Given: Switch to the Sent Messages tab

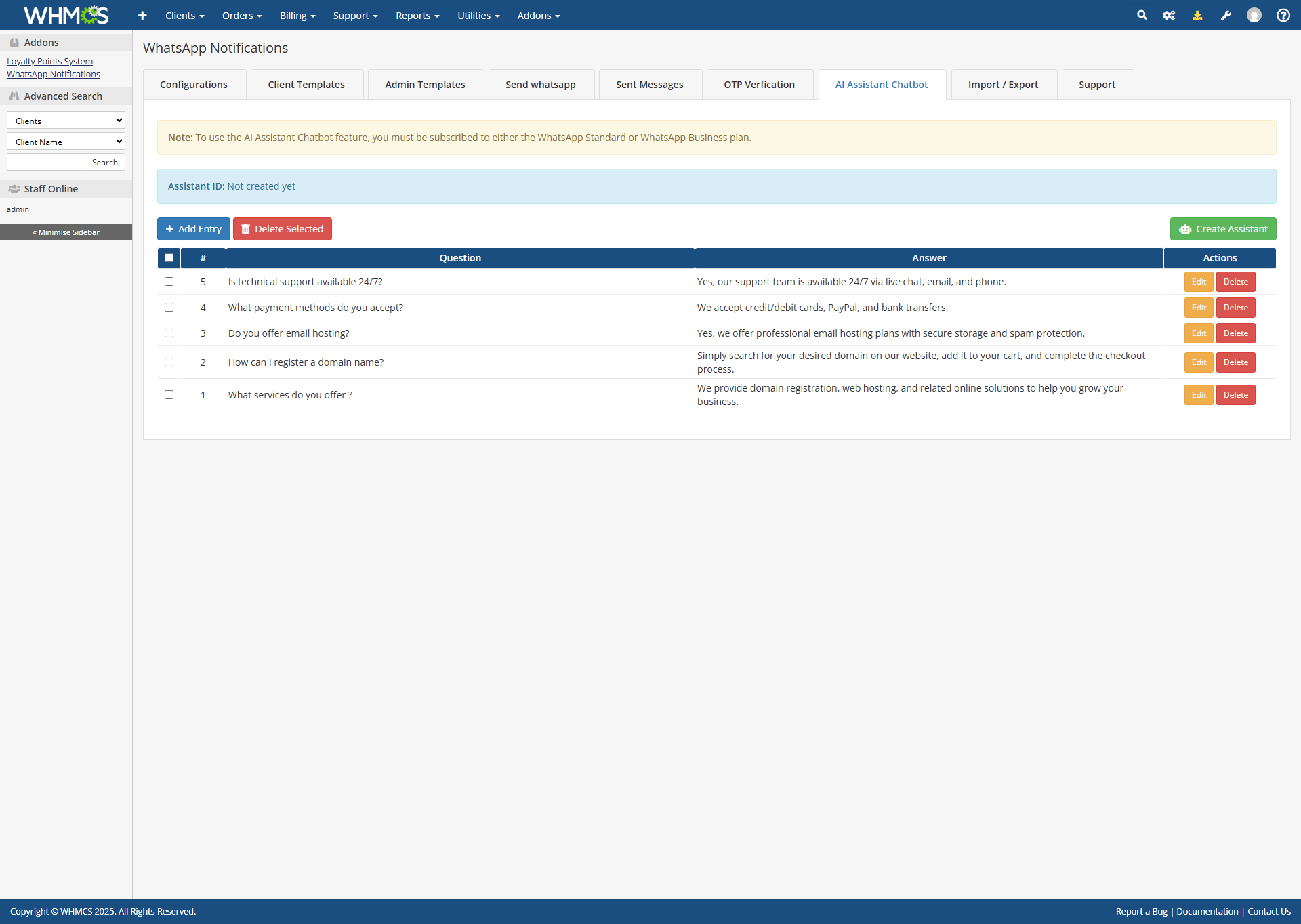Looking at the screenshot, I should (649, 85).
